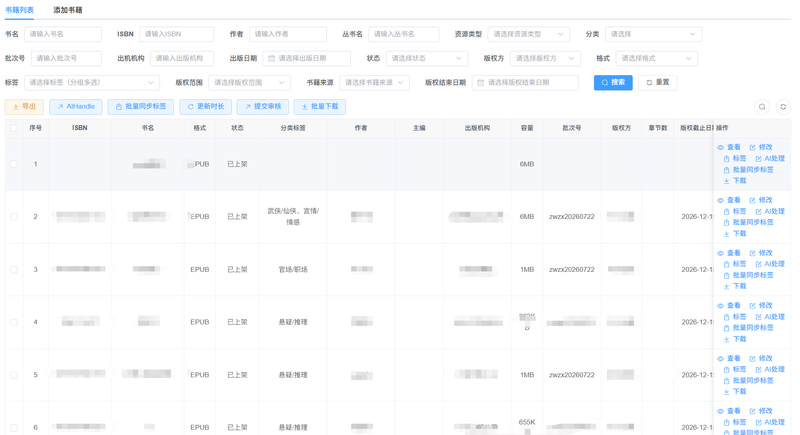Click the 分类标签 column header
This screenshot has width=800, height=435.
coord(293,128)
